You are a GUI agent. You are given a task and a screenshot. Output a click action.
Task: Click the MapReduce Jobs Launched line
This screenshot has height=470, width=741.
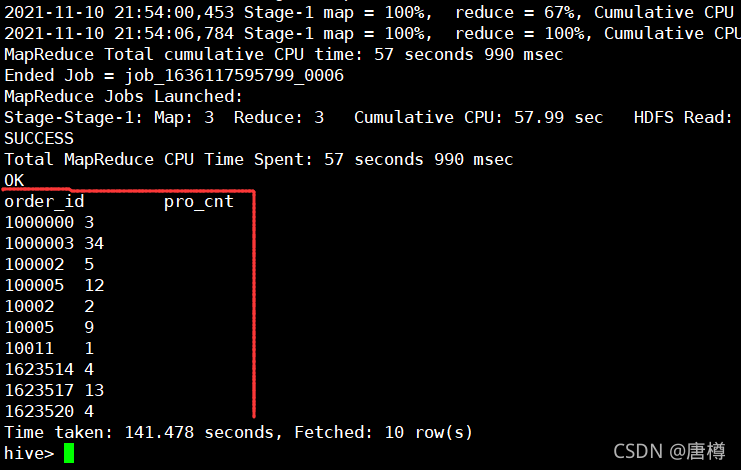point(123,97)
